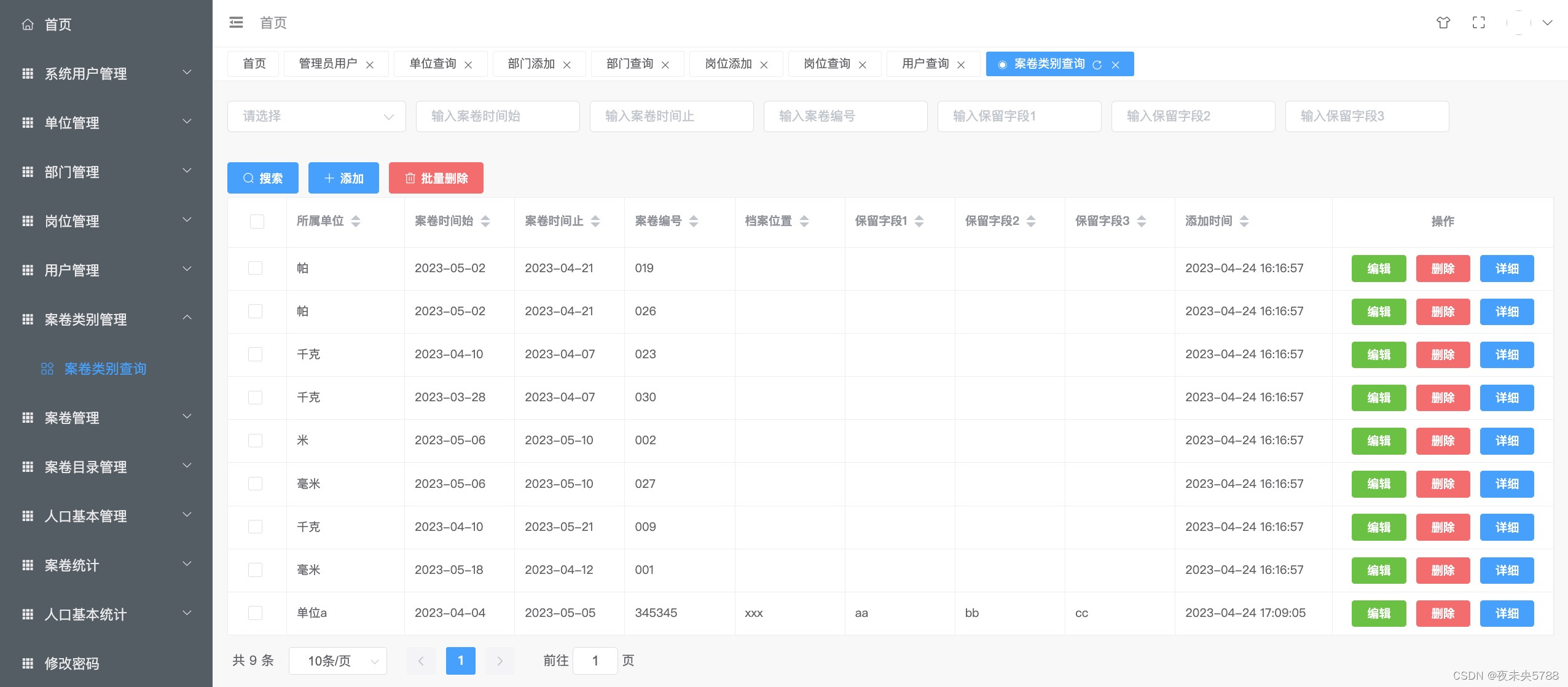
Task: Select checkbox for the 单位a row
Action: (255, 613)
